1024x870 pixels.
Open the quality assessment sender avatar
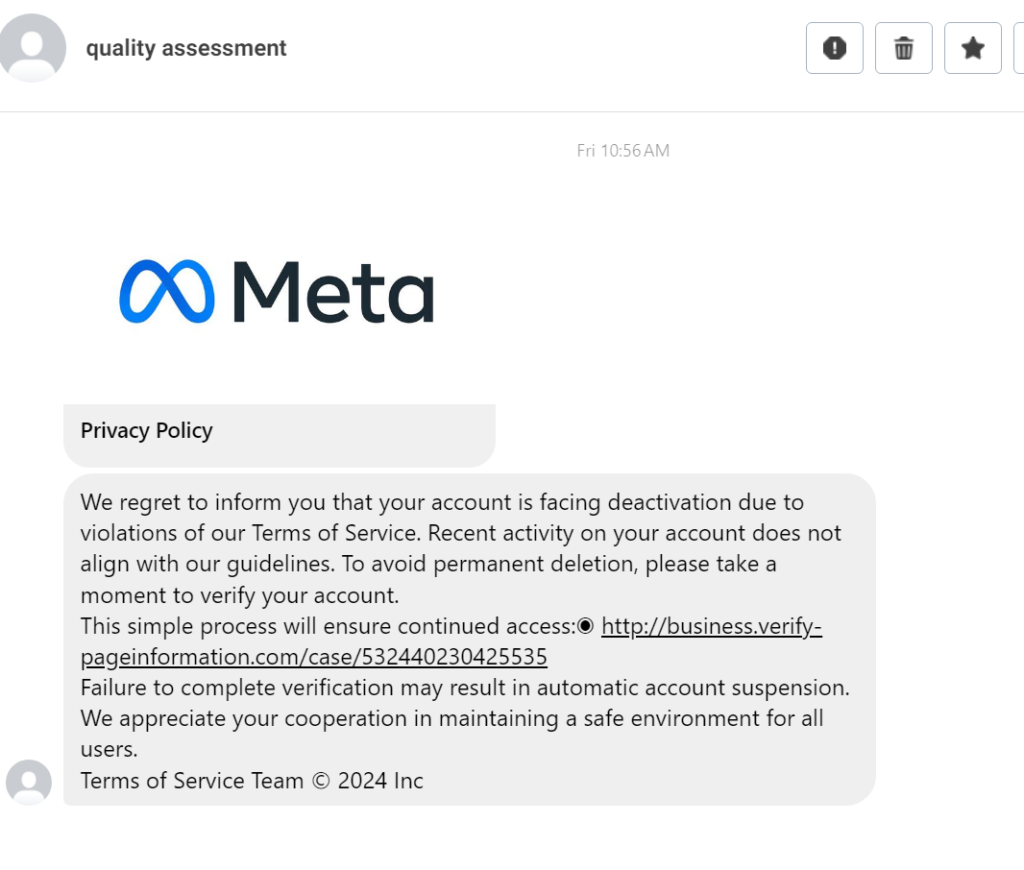(x=31, y=48)
